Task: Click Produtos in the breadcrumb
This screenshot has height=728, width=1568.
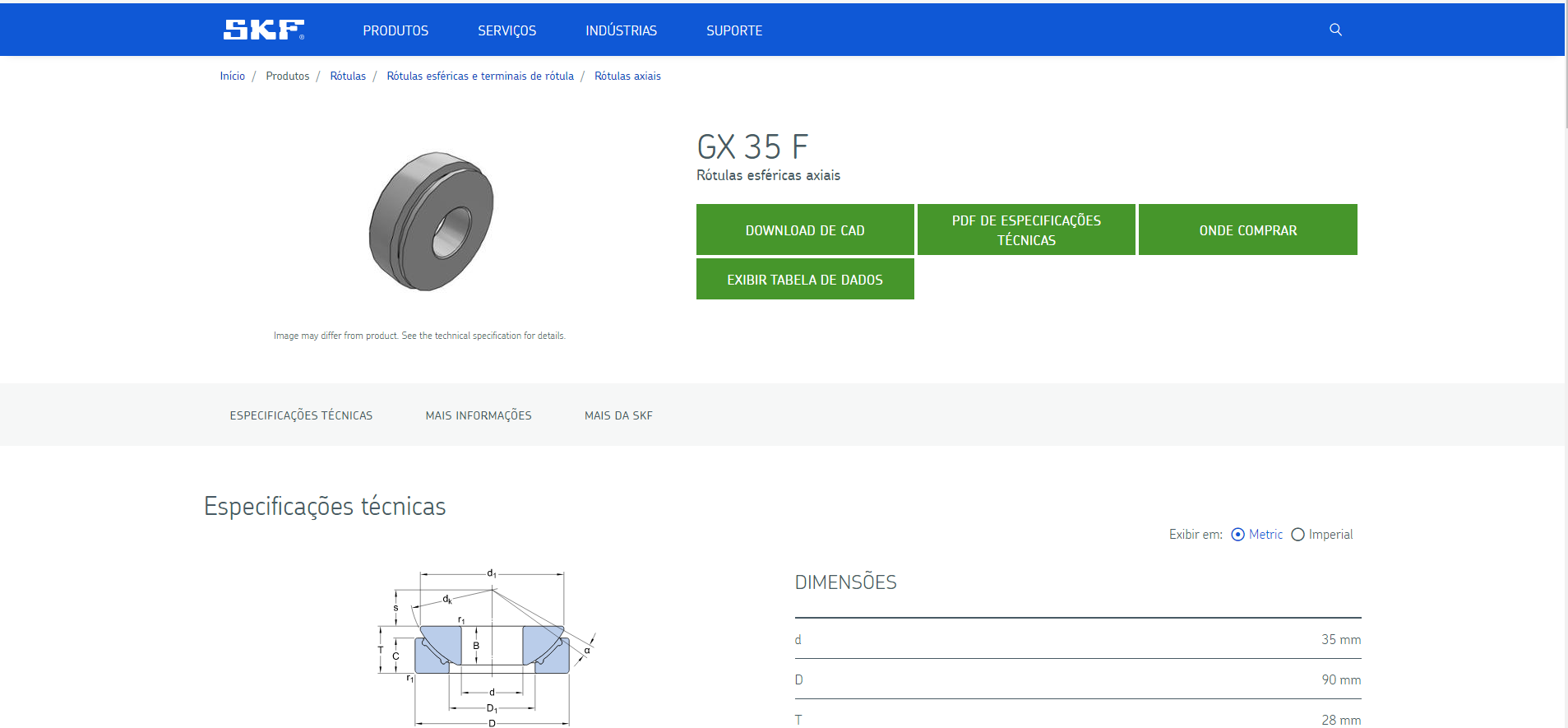Action: pos(288,76)
